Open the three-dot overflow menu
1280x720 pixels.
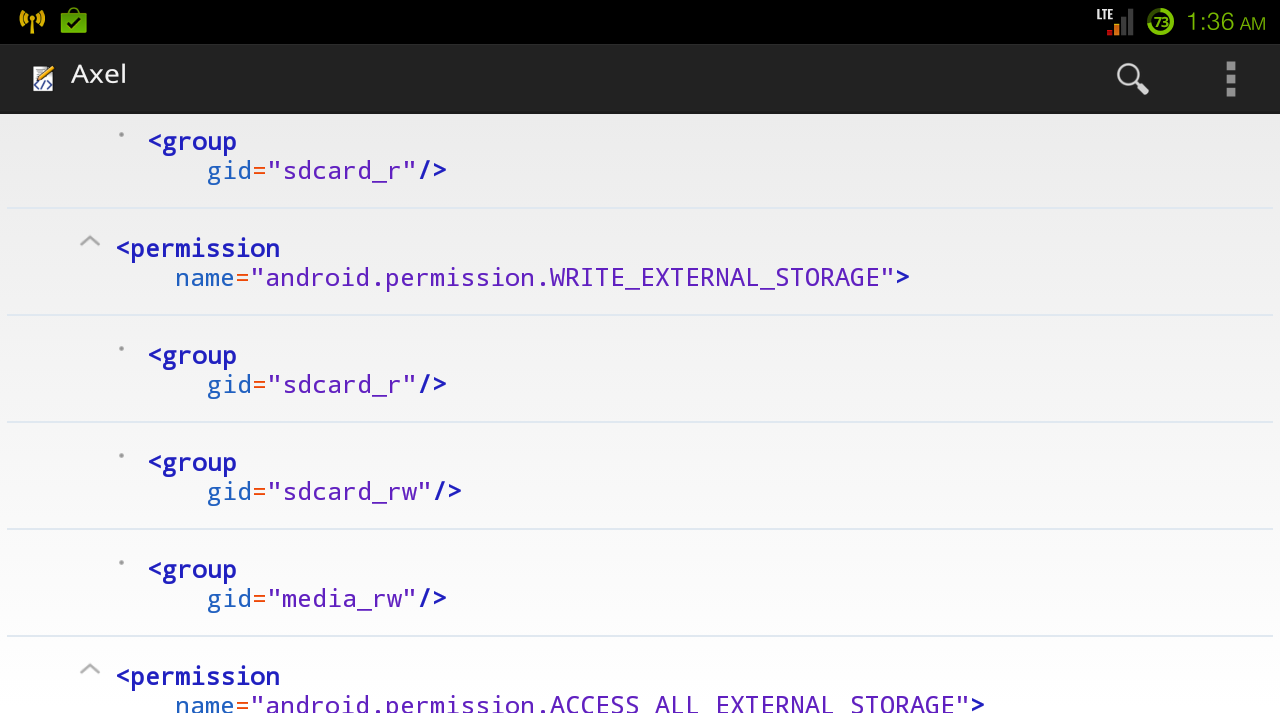coord(1231,78)
